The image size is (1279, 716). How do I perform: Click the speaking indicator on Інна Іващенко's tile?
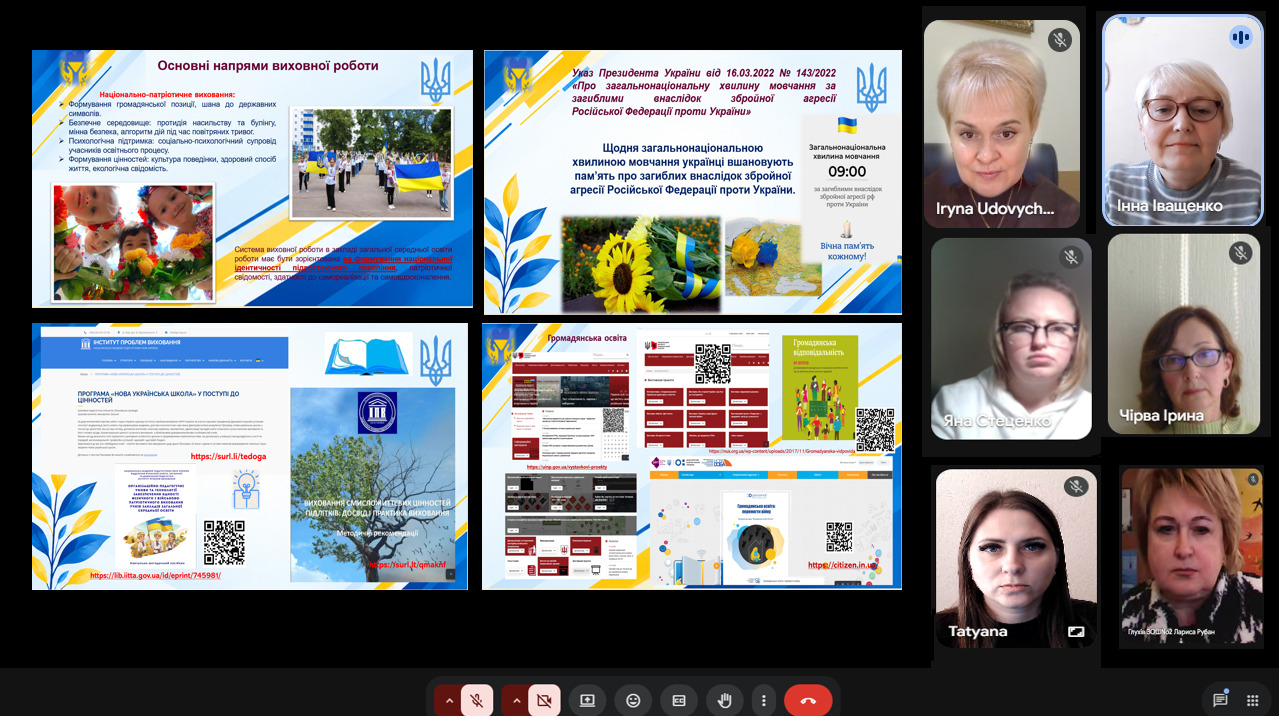(x=1241, y=37)
